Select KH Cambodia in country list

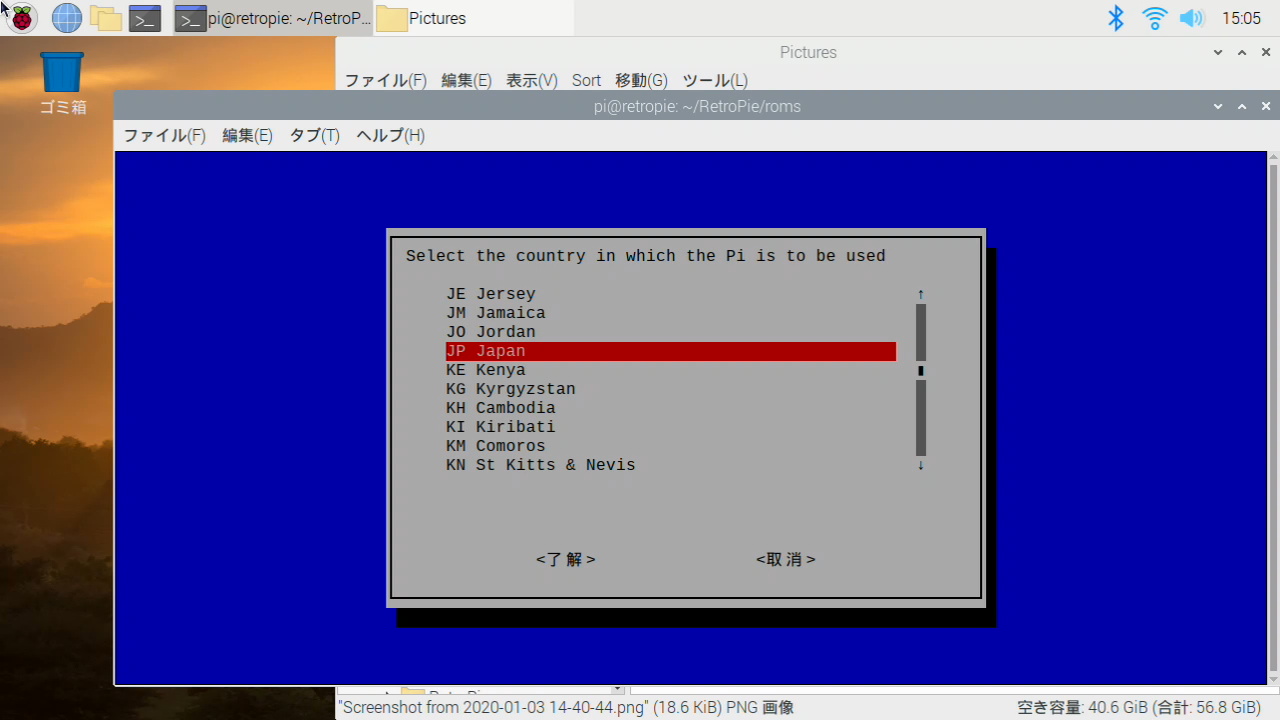point(671,408)
